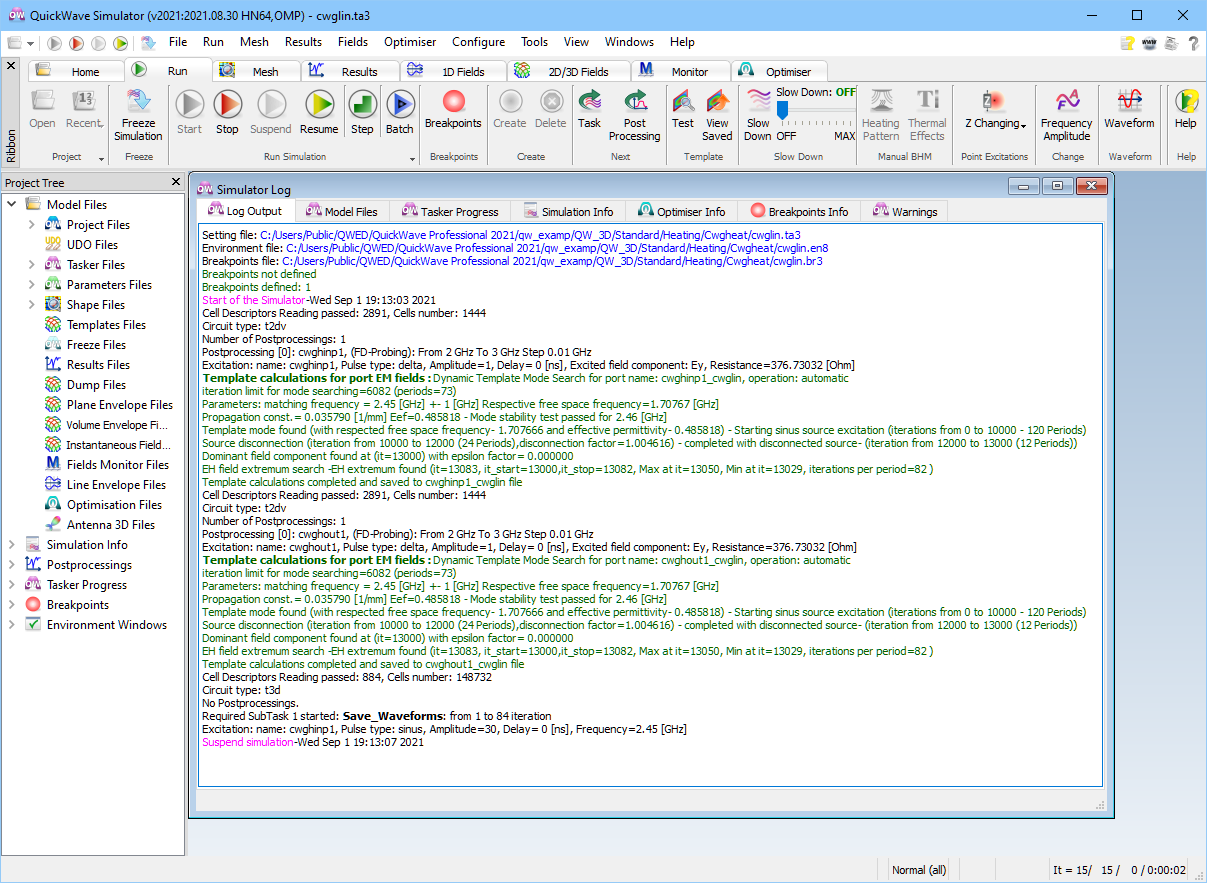Maximize the Simulator Log window
The width and height of the screenshot is (1207, 883).
tap(1056, 186)
